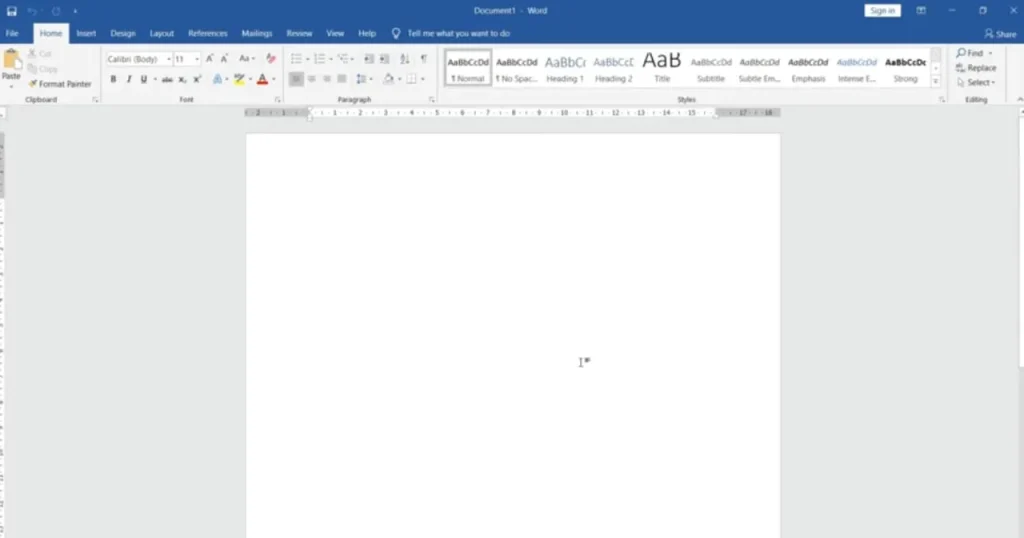Increase paragraph indent
This screenshot has width=1024, height=538.
385,59
